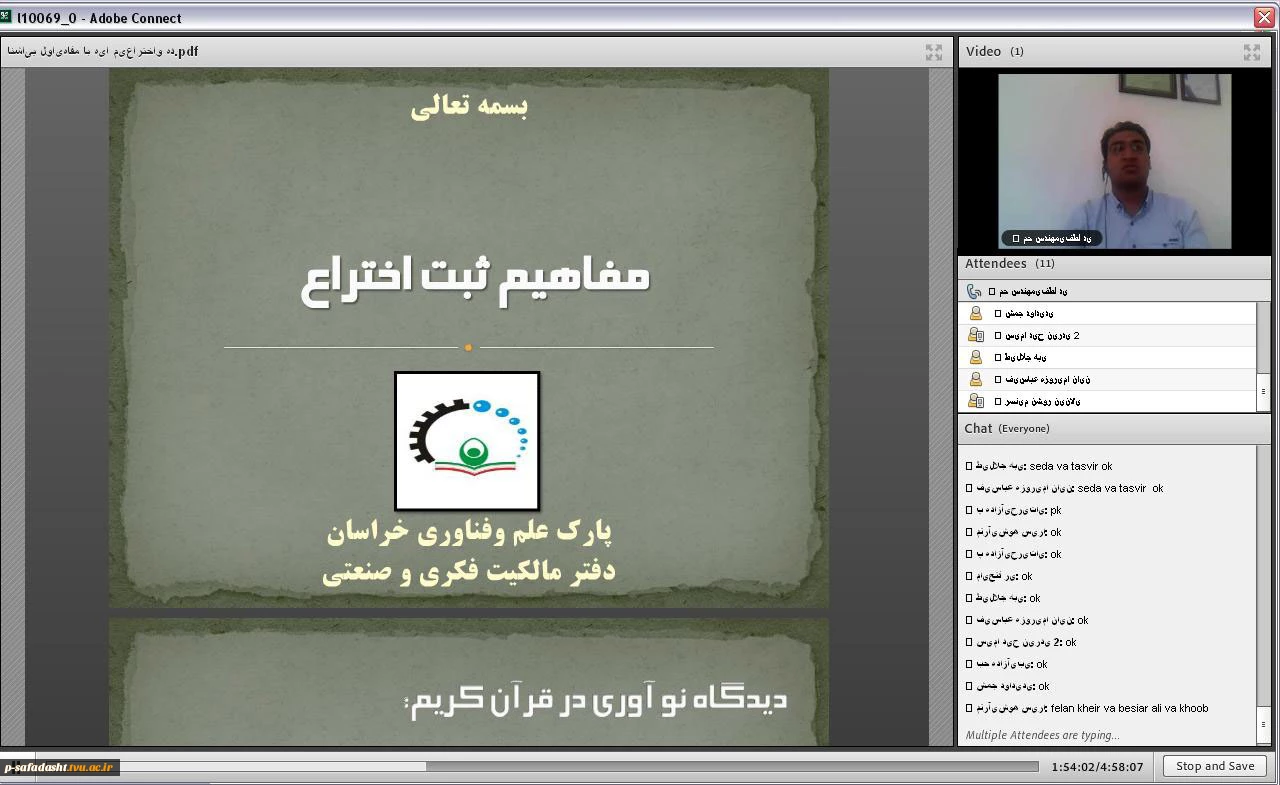Click the science park gear logo on the slide

click(467, 440)
